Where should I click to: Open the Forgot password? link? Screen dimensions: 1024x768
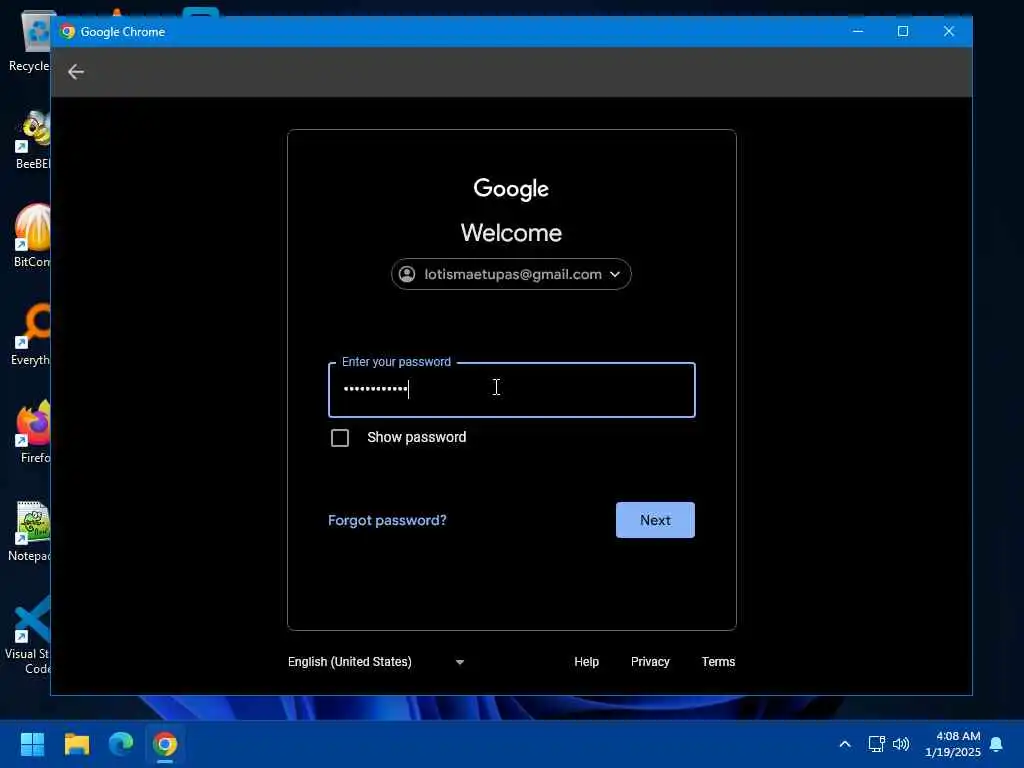[387, 520]
